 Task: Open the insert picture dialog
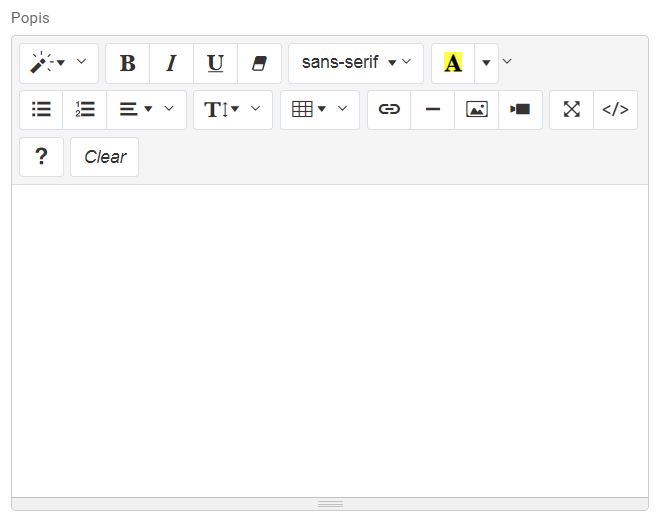pos(477,110)
